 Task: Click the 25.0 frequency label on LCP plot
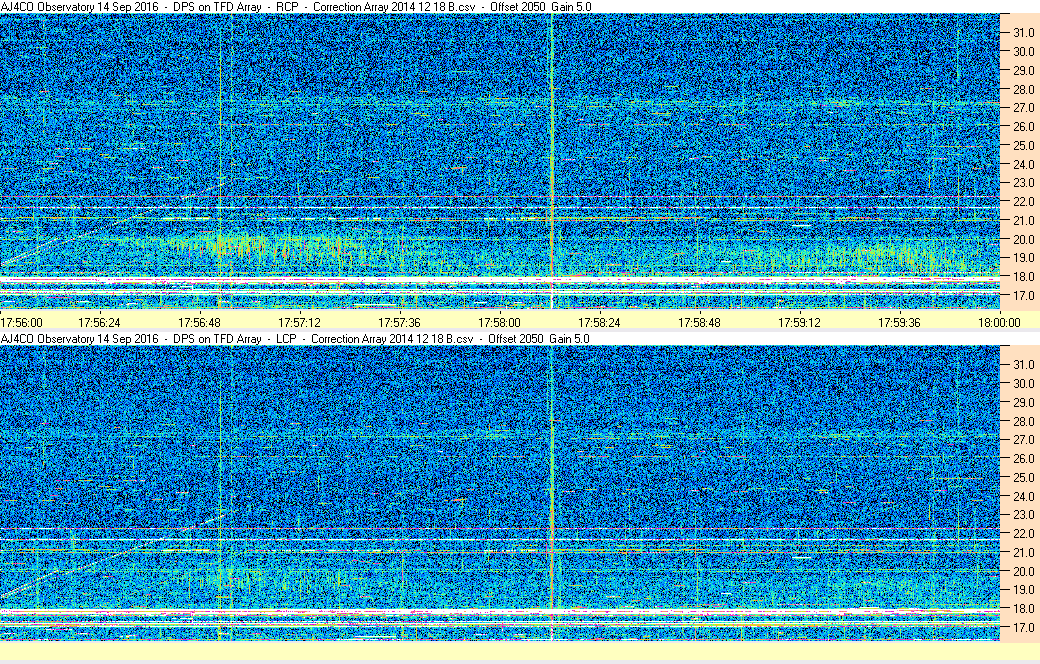point(1023,477)
